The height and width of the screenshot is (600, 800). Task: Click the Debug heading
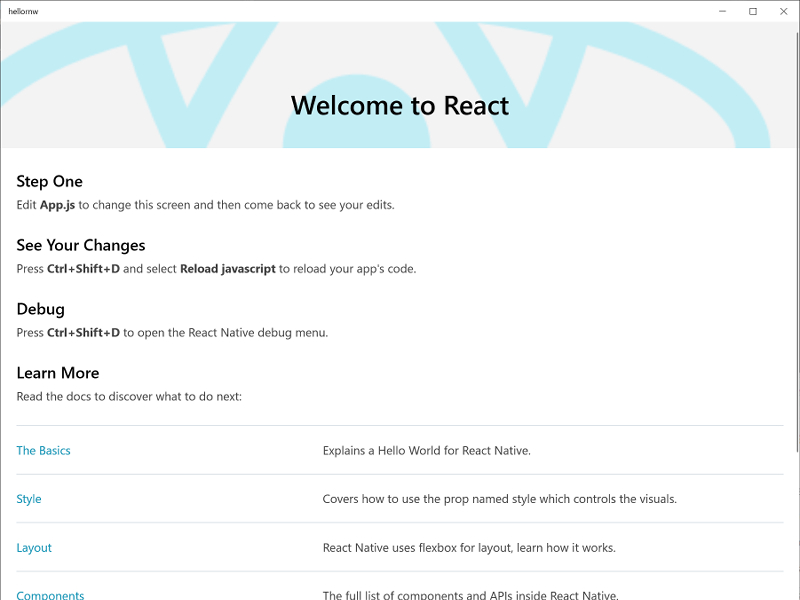41,309
